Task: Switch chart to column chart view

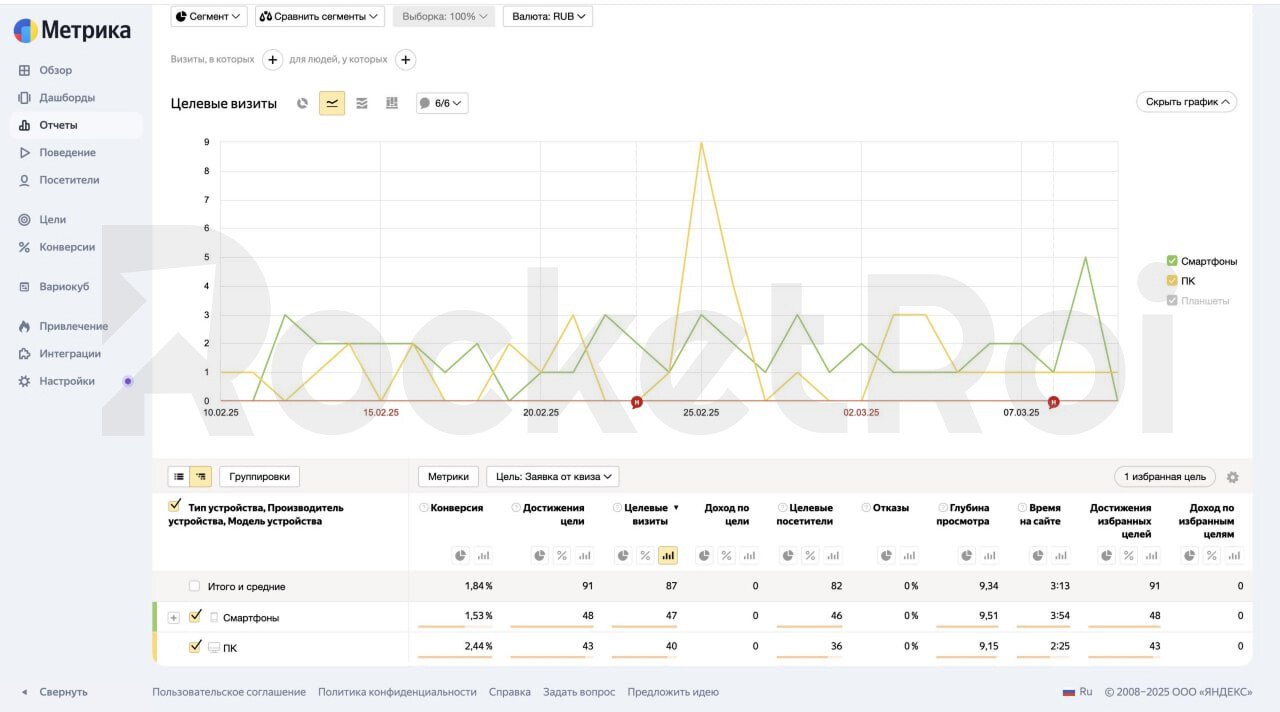Action: click(x=392, y=103)
